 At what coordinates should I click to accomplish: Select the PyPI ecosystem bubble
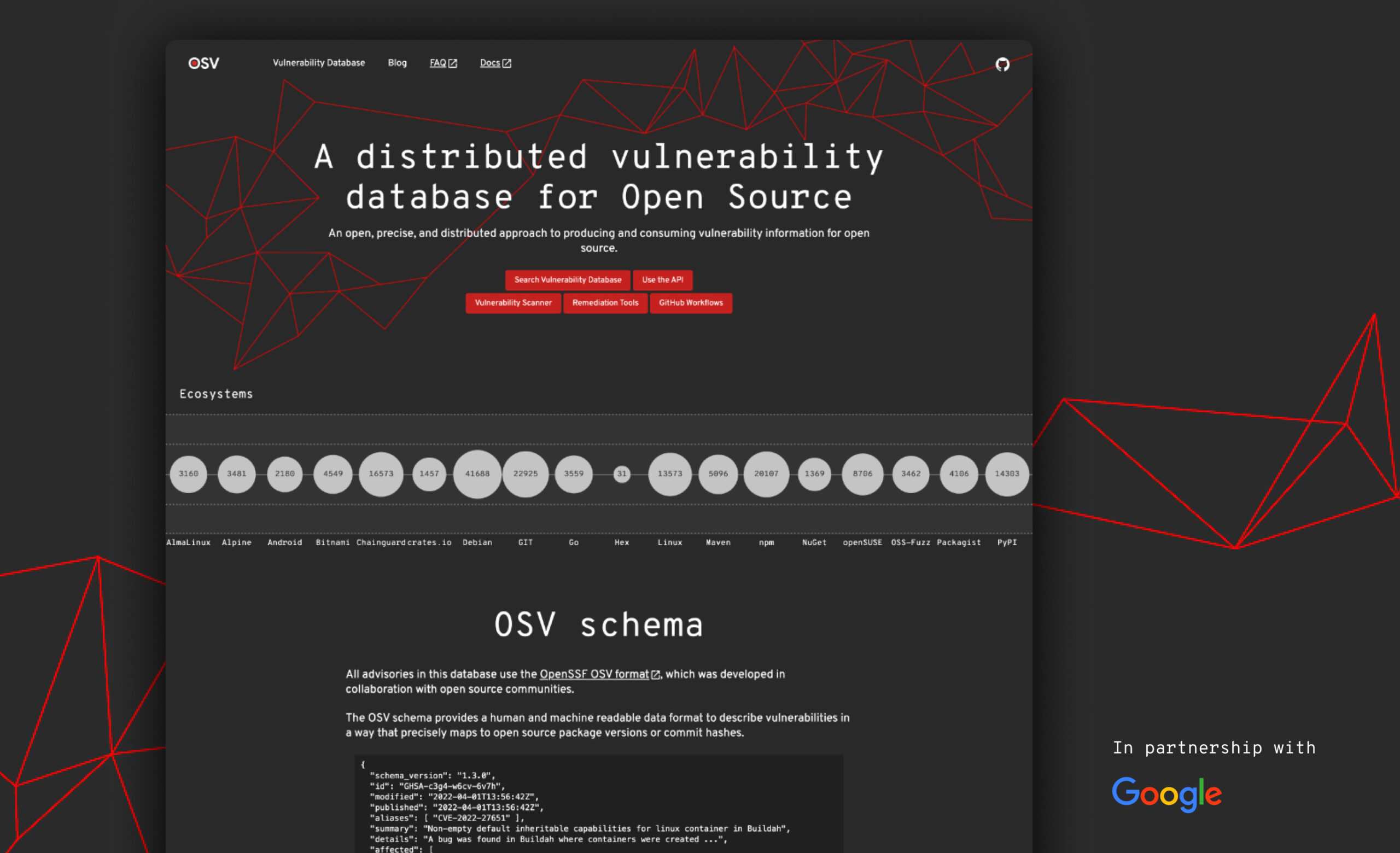[x=1006, y=474]
